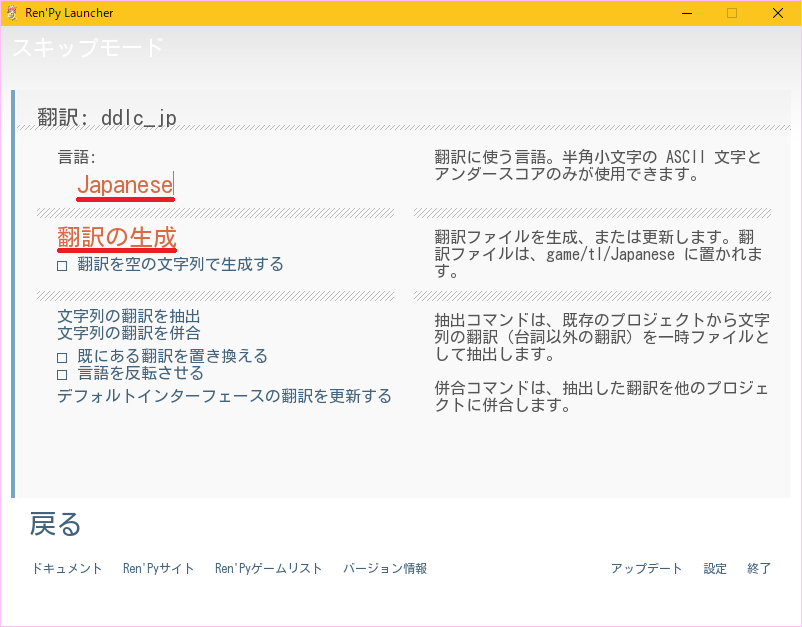
Task: Open 設定 preferences
Action: (715, 568)
